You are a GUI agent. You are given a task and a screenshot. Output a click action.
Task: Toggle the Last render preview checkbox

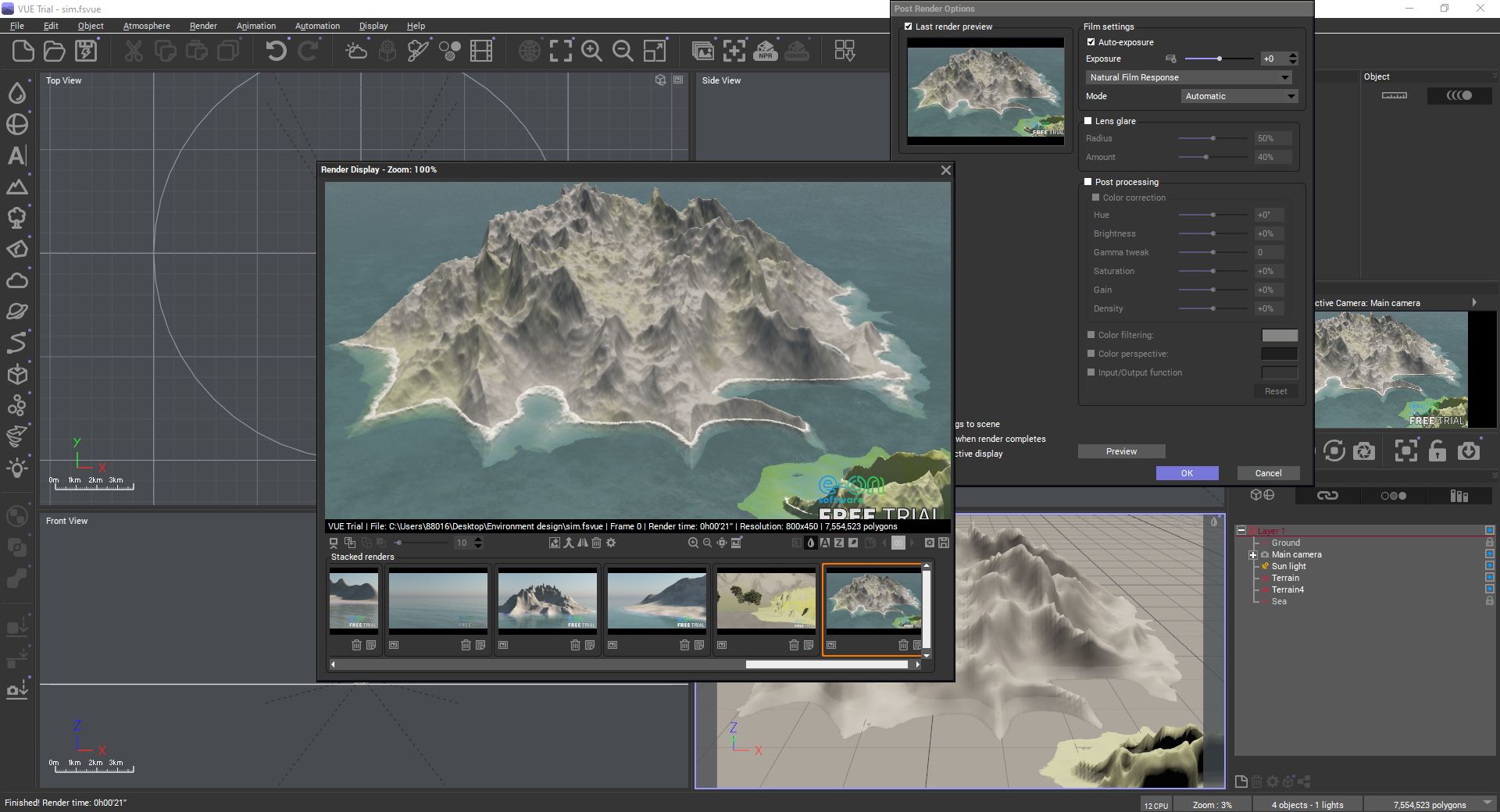coord(908,27)
